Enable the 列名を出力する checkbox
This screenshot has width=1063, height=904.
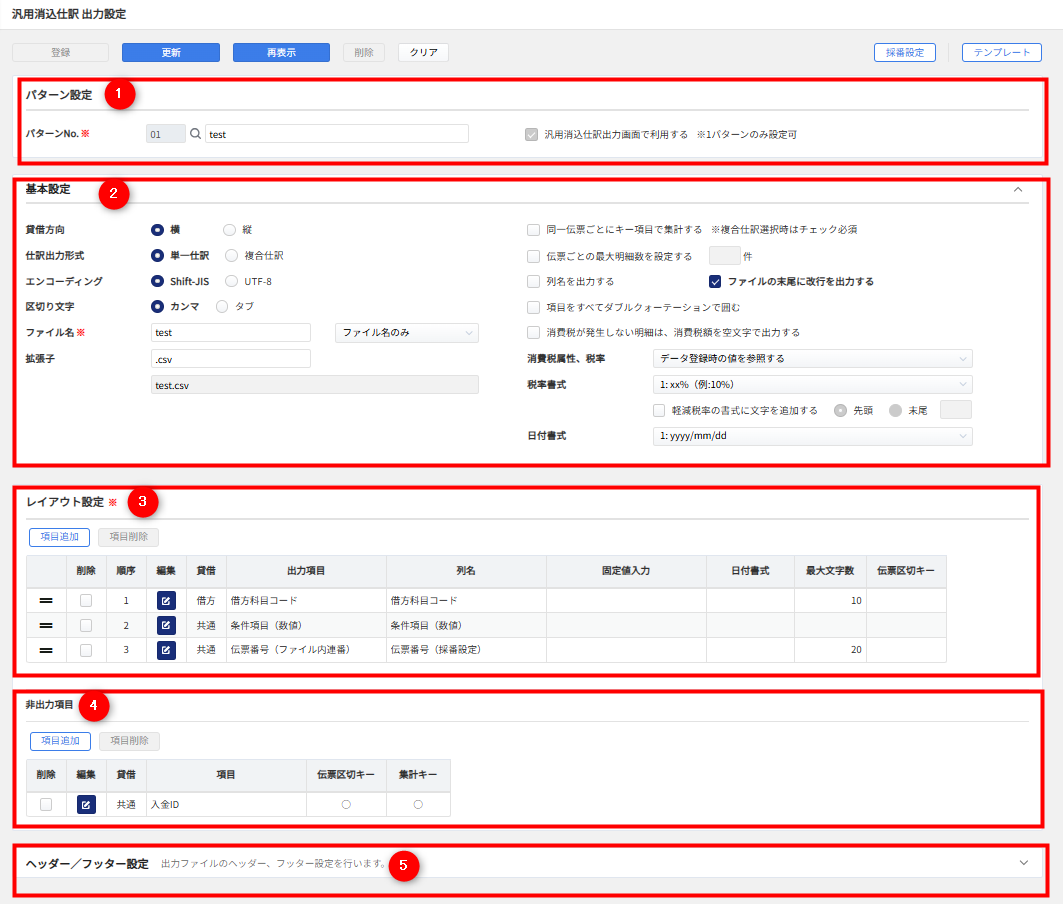click(x=534, y=282)
